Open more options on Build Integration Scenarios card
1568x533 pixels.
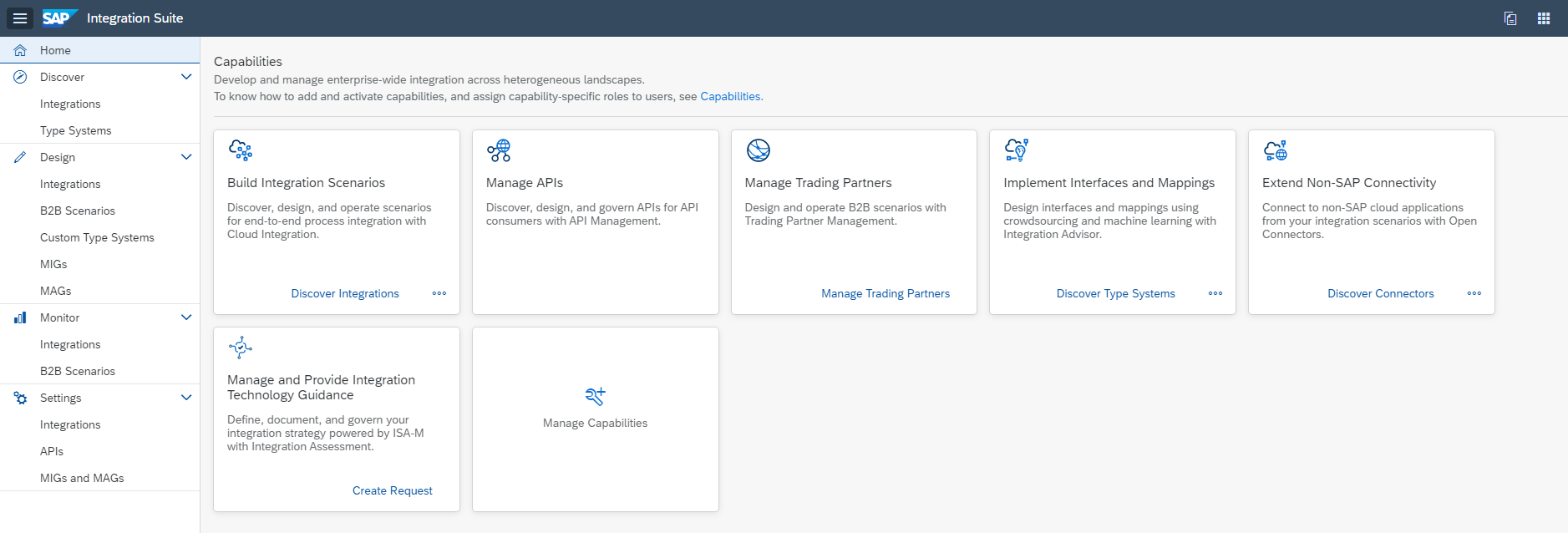[x=439, y=293]
